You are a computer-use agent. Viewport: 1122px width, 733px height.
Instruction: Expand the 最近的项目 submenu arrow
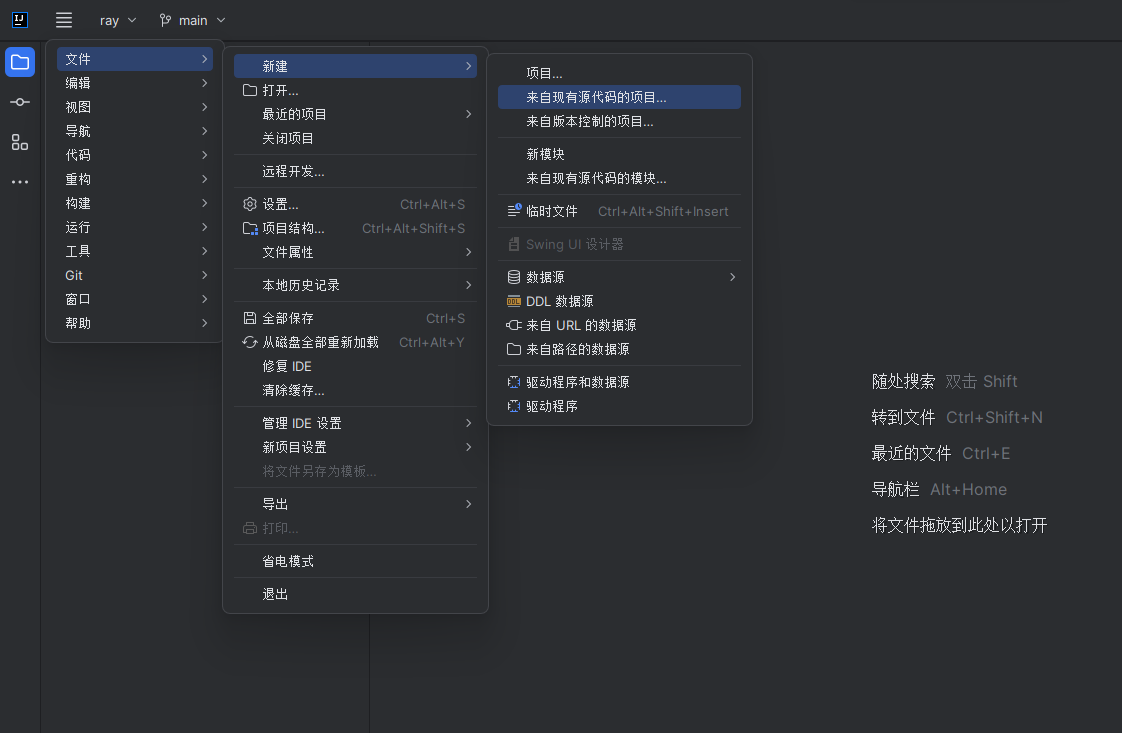[469, 114]
